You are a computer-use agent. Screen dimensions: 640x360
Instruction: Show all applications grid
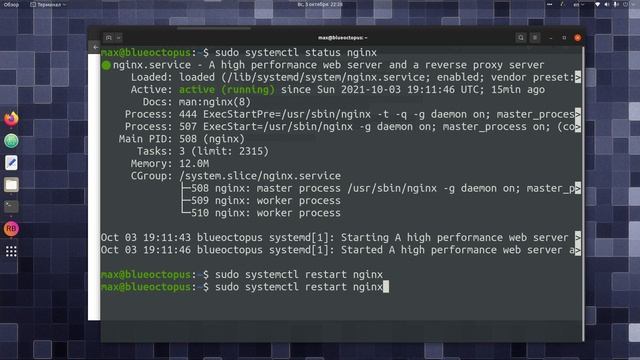(x=11, y=251)
